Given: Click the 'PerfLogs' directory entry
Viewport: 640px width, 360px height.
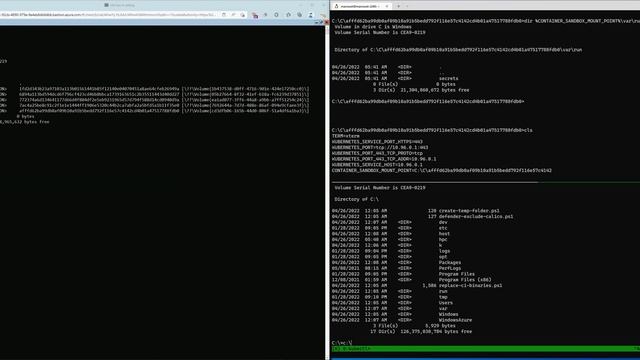Looking at the screenshot, I should pos(450,269).
